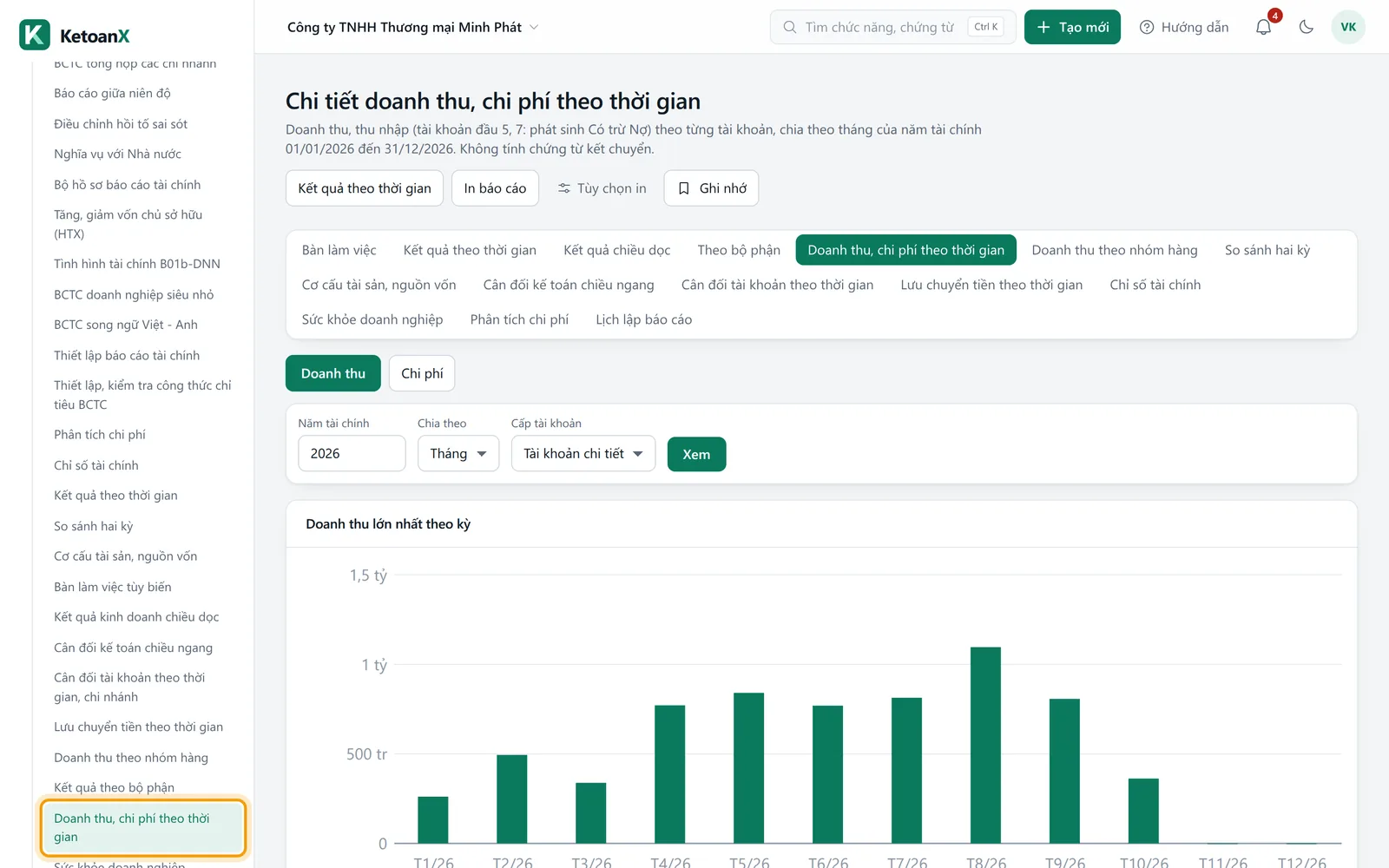
Task: Click the KetoanX logo icon
Action: pos(35,36)
